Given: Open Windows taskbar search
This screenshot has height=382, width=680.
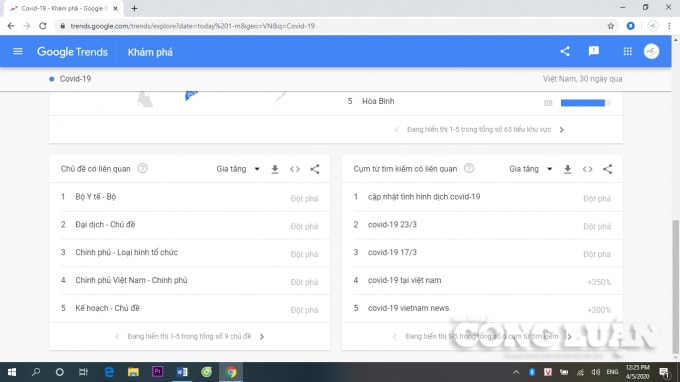Looking at the screenshot, I should point(36,372).
